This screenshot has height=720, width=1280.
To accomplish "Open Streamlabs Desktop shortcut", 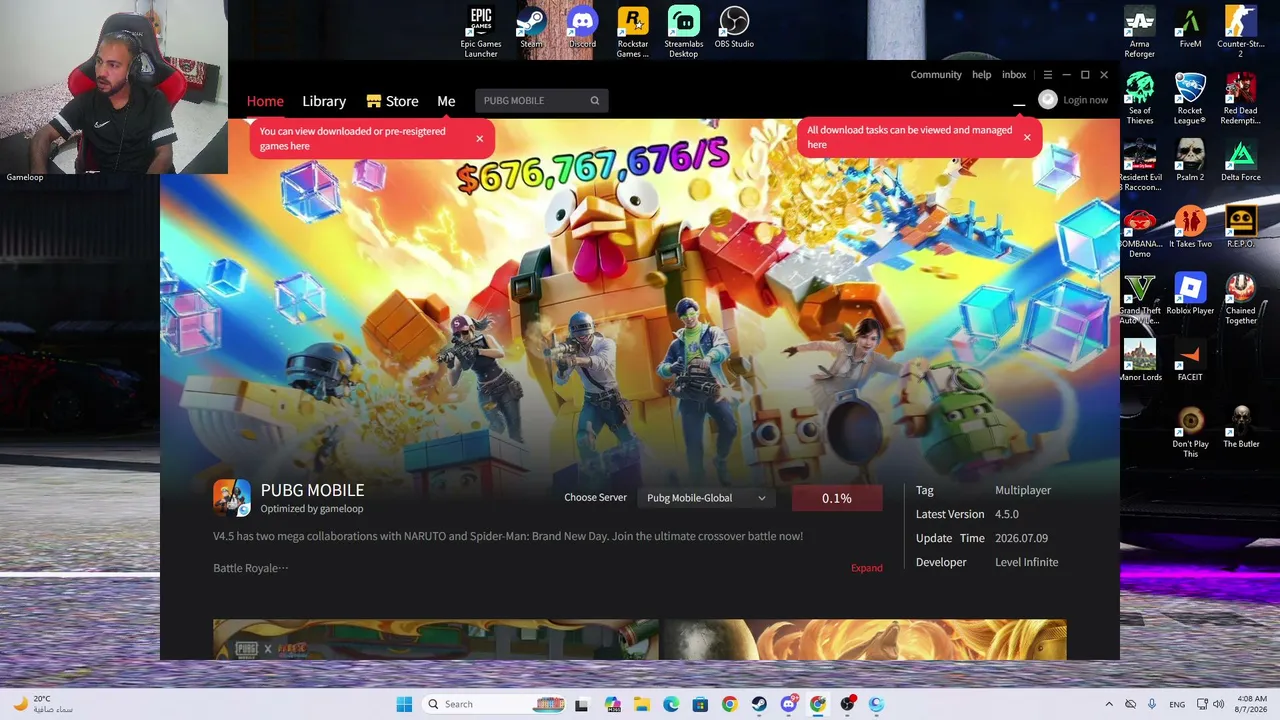I will [684, 32].
